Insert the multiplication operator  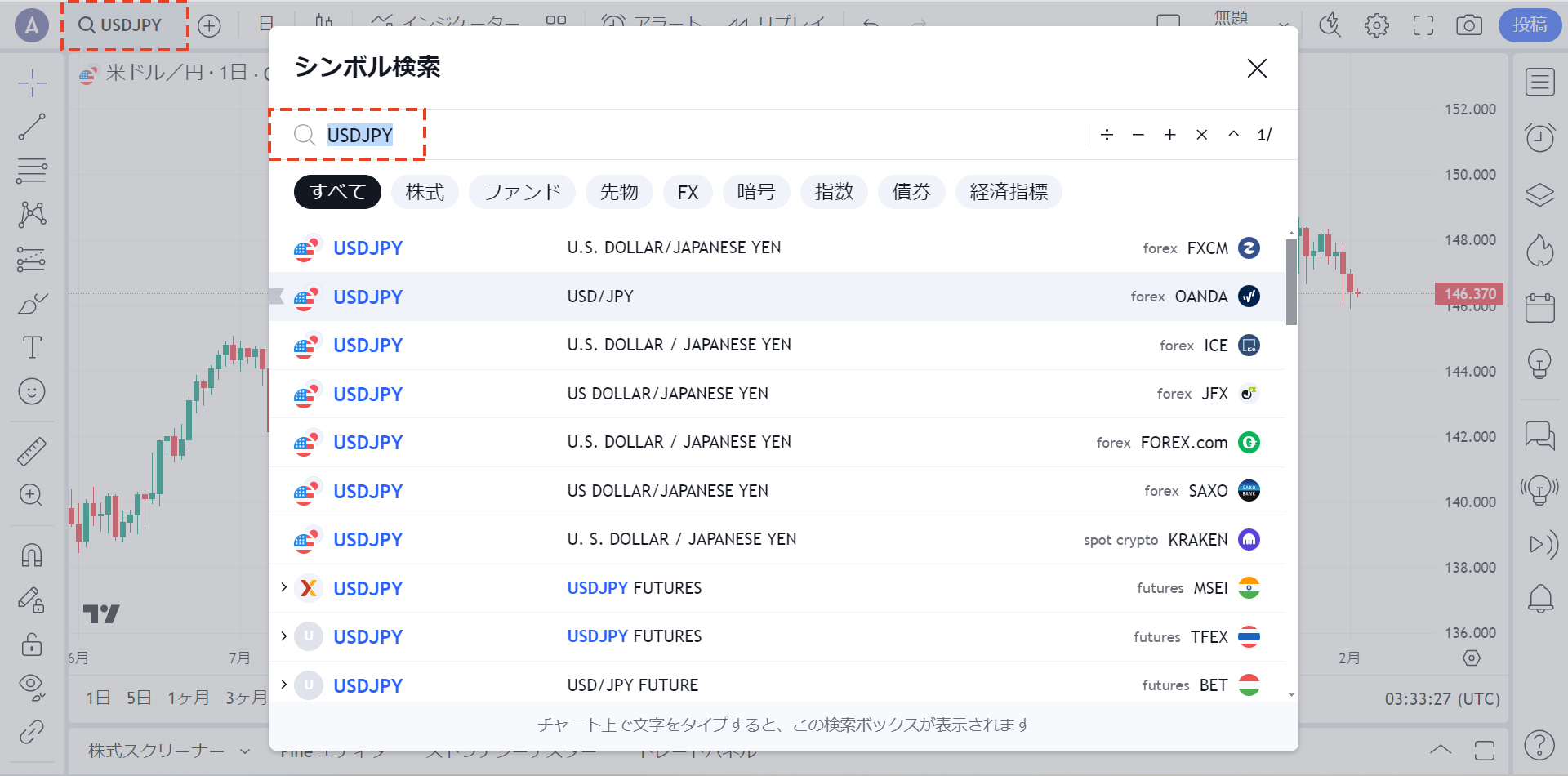1202,135
